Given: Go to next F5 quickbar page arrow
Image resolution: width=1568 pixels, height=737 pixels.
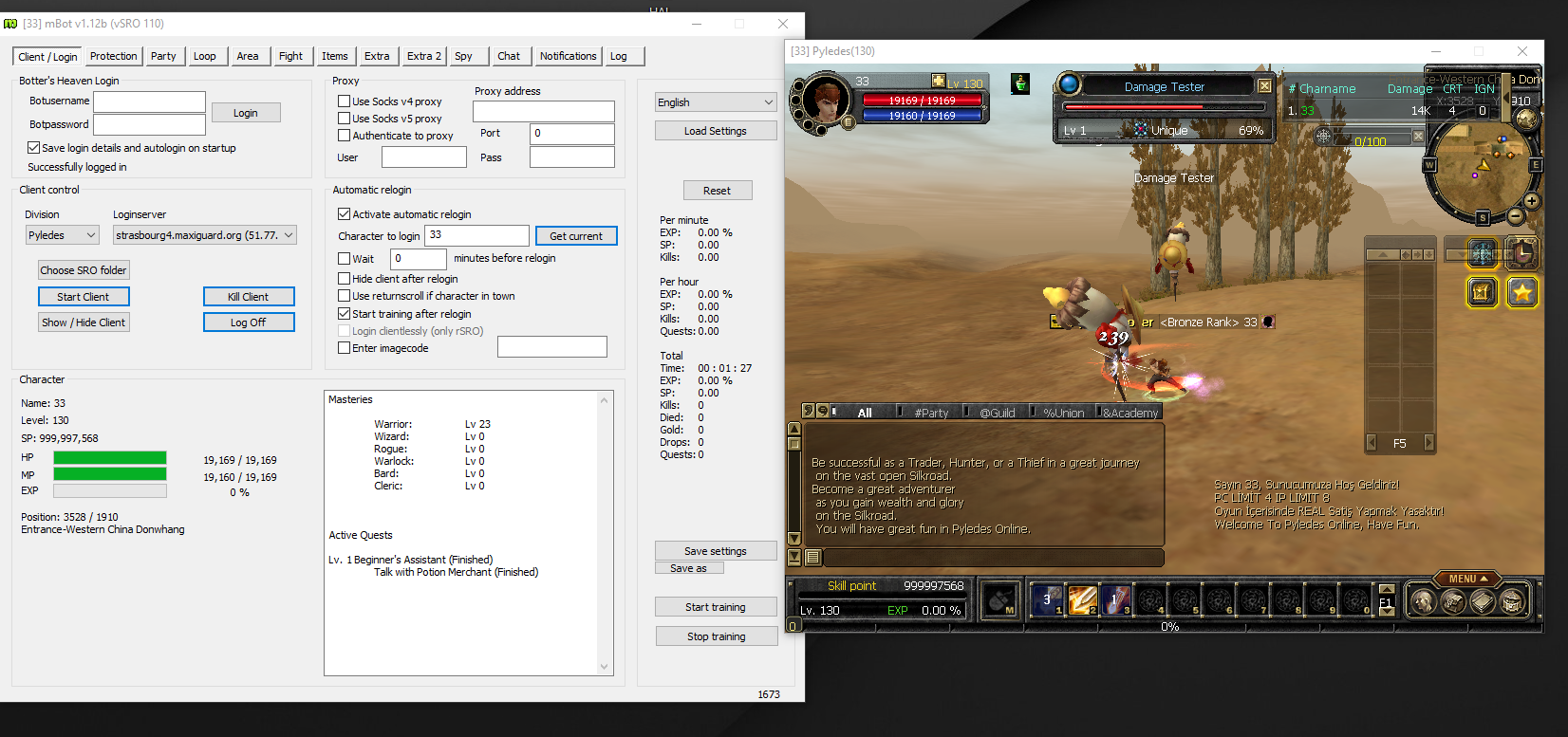Looking at the screenshot, I should pos(1429,443).
